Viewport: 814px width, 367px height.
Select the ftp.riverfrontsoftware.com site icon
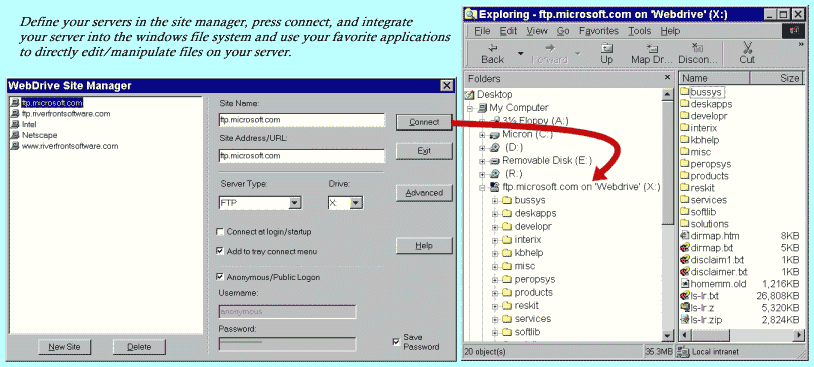coord(15,114)
